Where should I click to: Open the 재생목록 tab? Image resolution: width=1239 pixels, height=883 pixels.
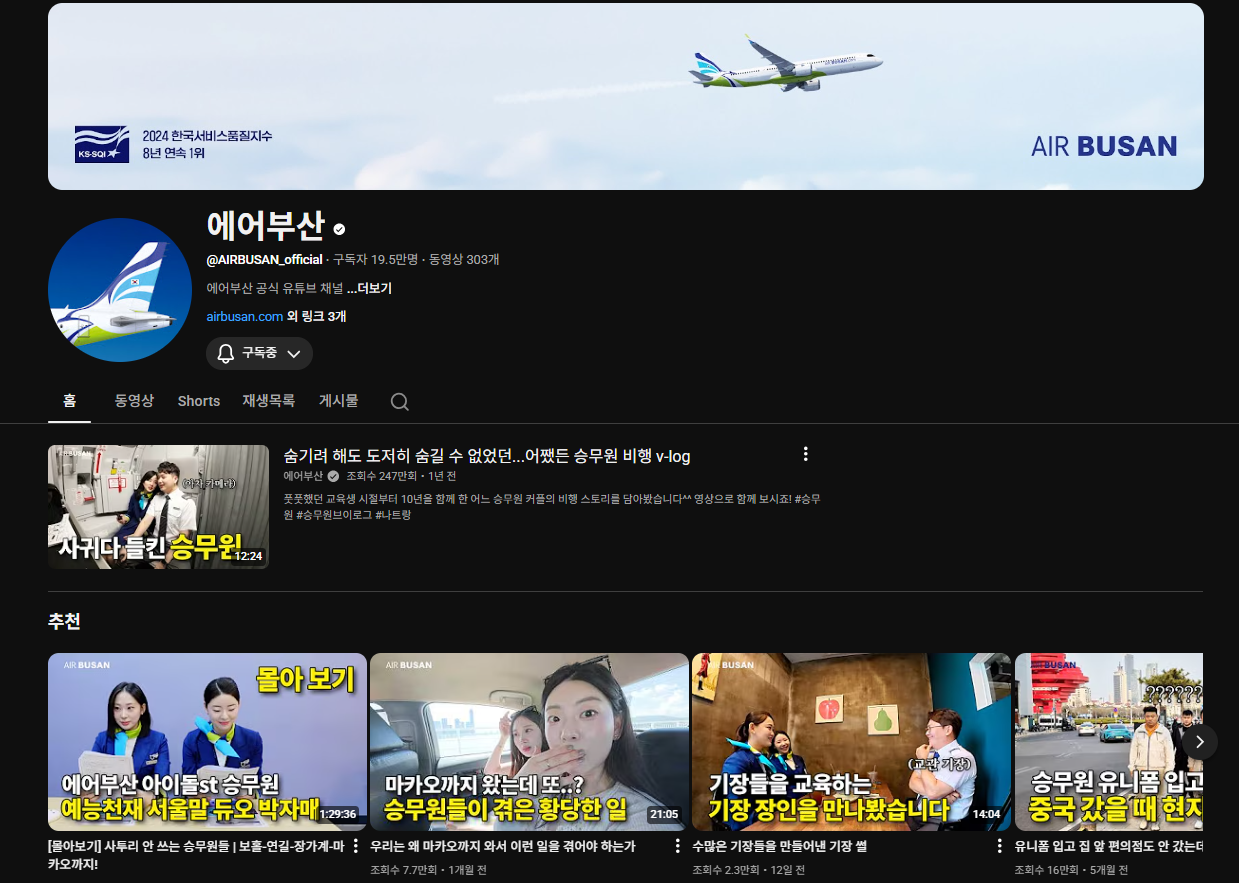268,401
